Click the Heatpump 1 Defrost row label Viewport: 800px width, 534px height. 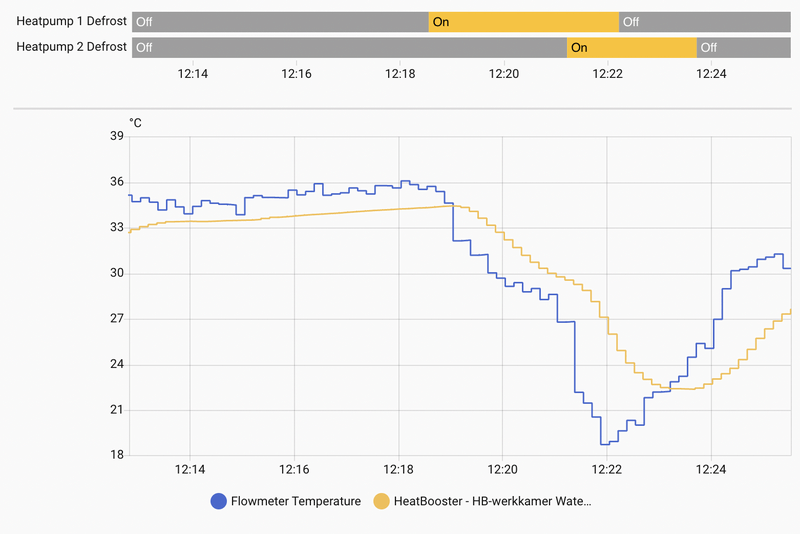pyautogui.click(x=71, y=21)
